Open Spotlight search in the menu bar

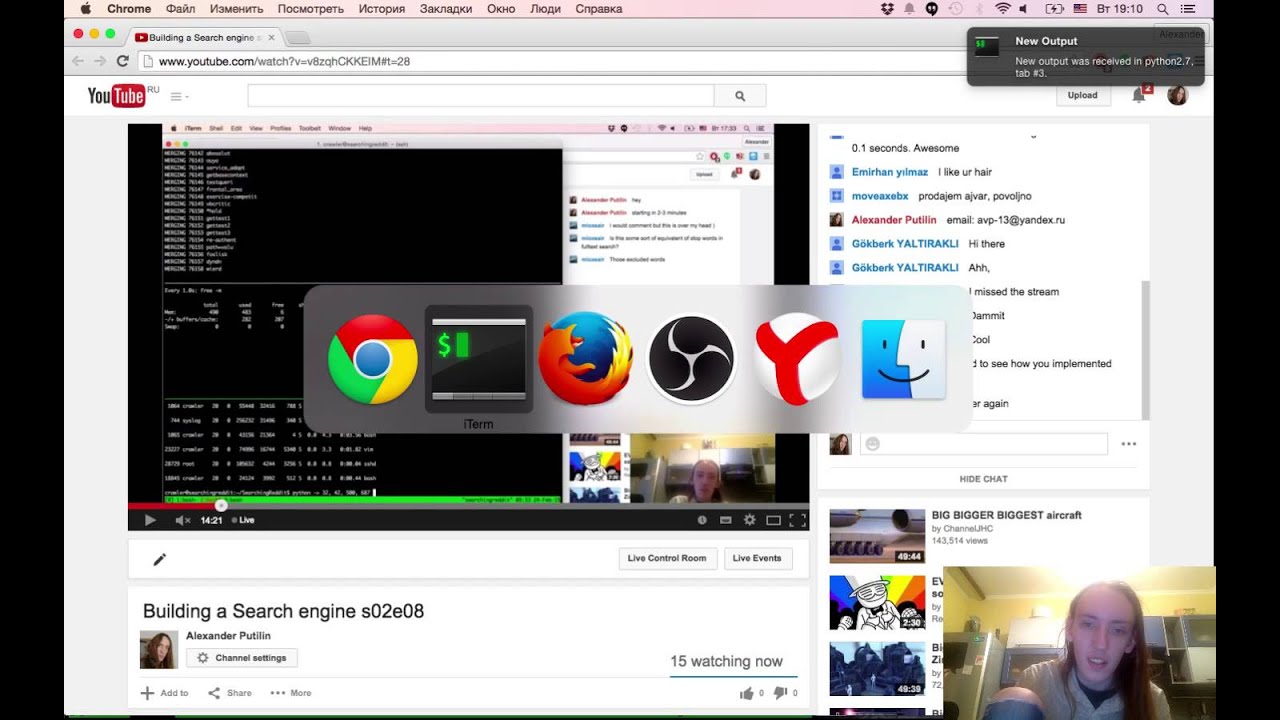[1163, 9]
